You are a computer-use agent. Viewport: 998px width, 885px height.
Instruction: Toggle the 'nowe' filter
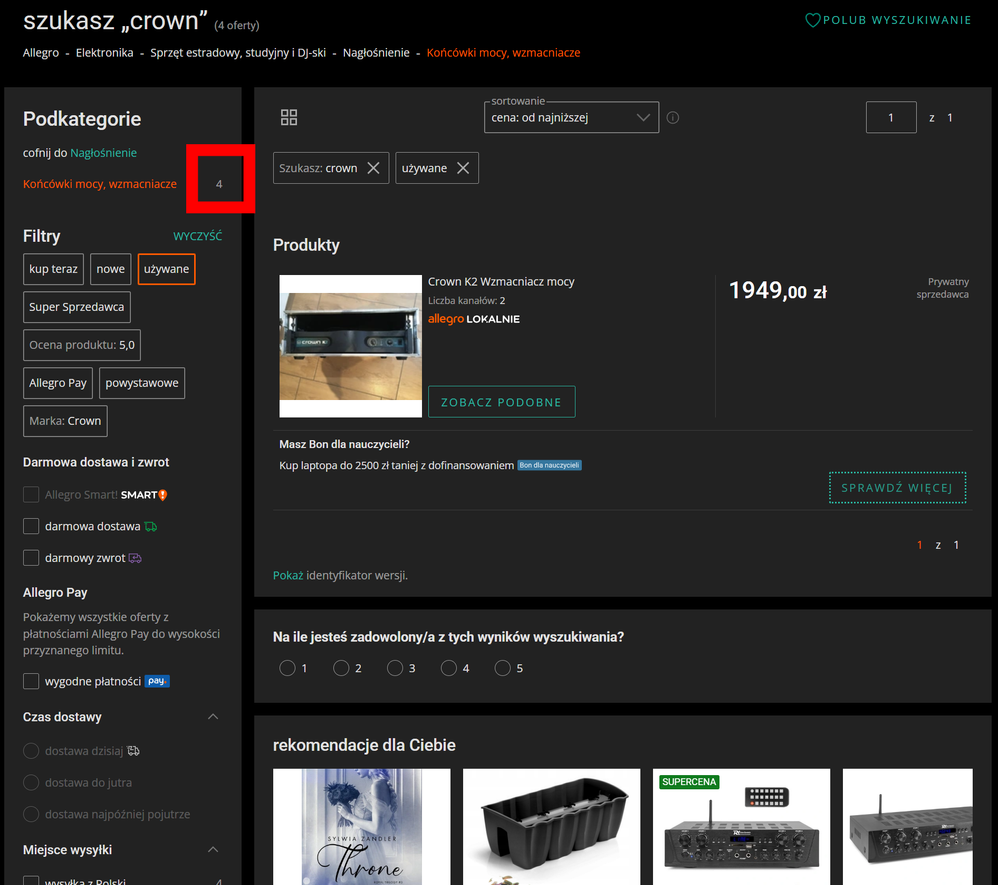[x=111, y=269]
